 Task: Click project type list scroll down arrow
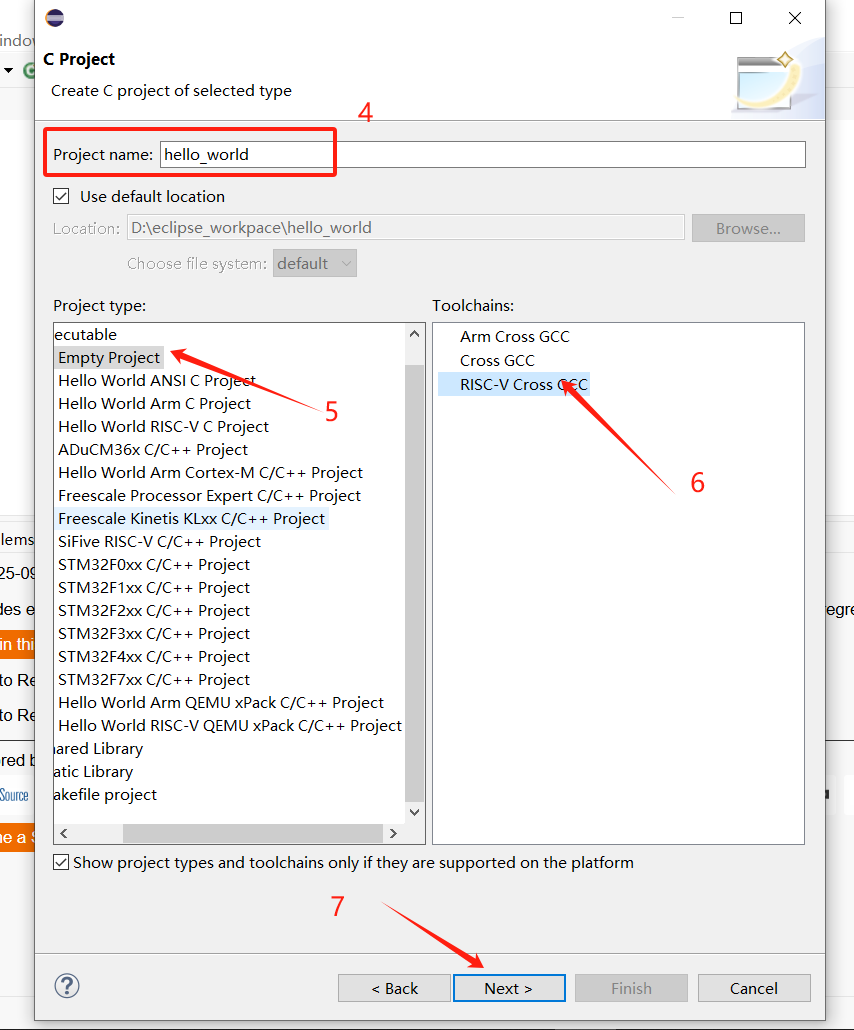415,812
